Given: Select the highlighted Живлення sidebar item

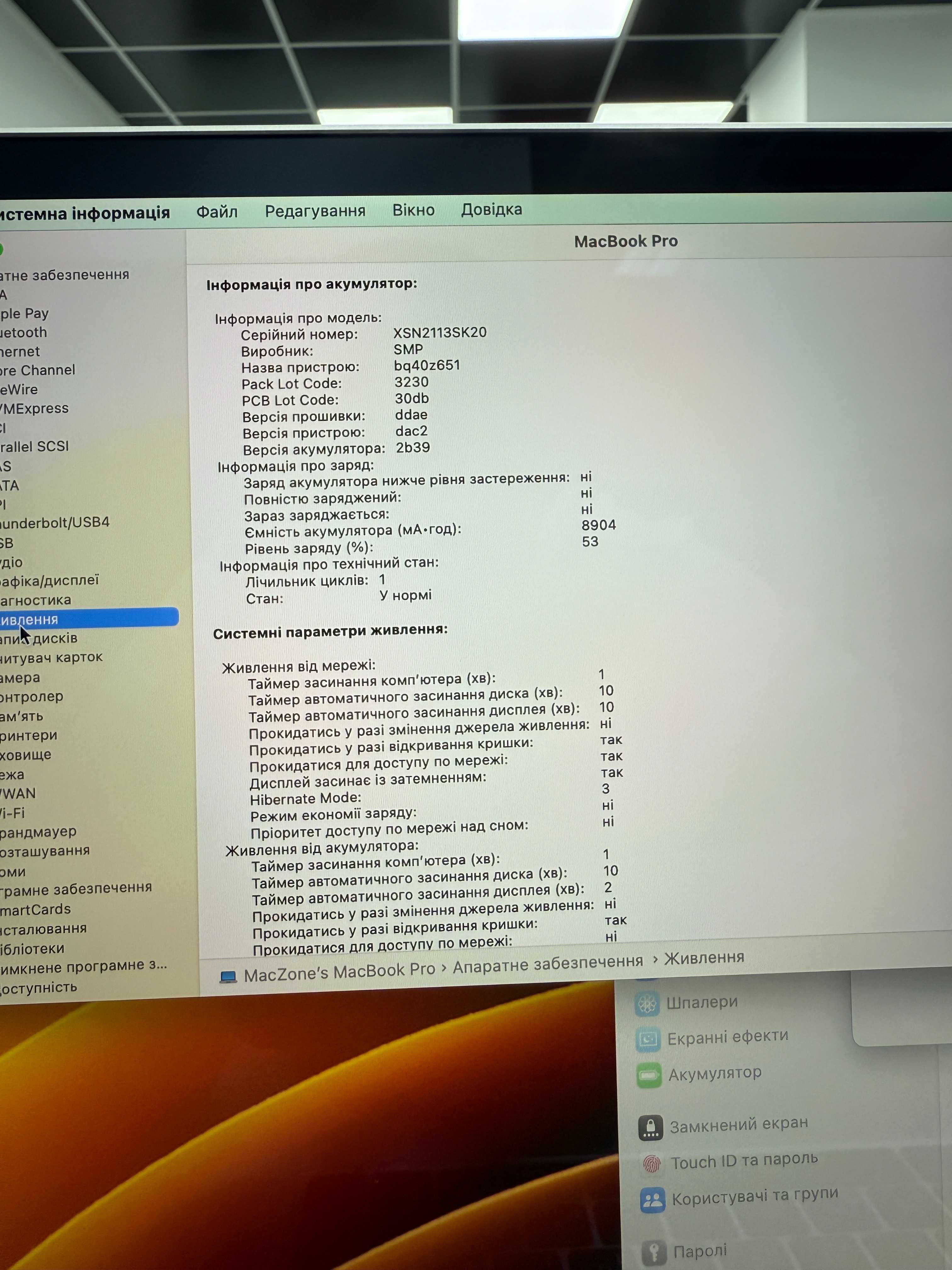Looking at the screenshot, I should tap(89, 619).
